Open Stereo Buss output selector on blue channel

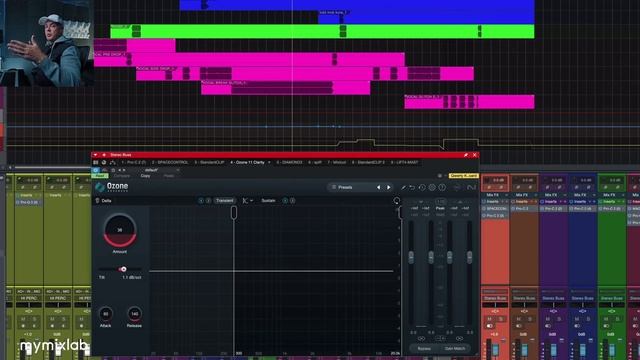582,298
